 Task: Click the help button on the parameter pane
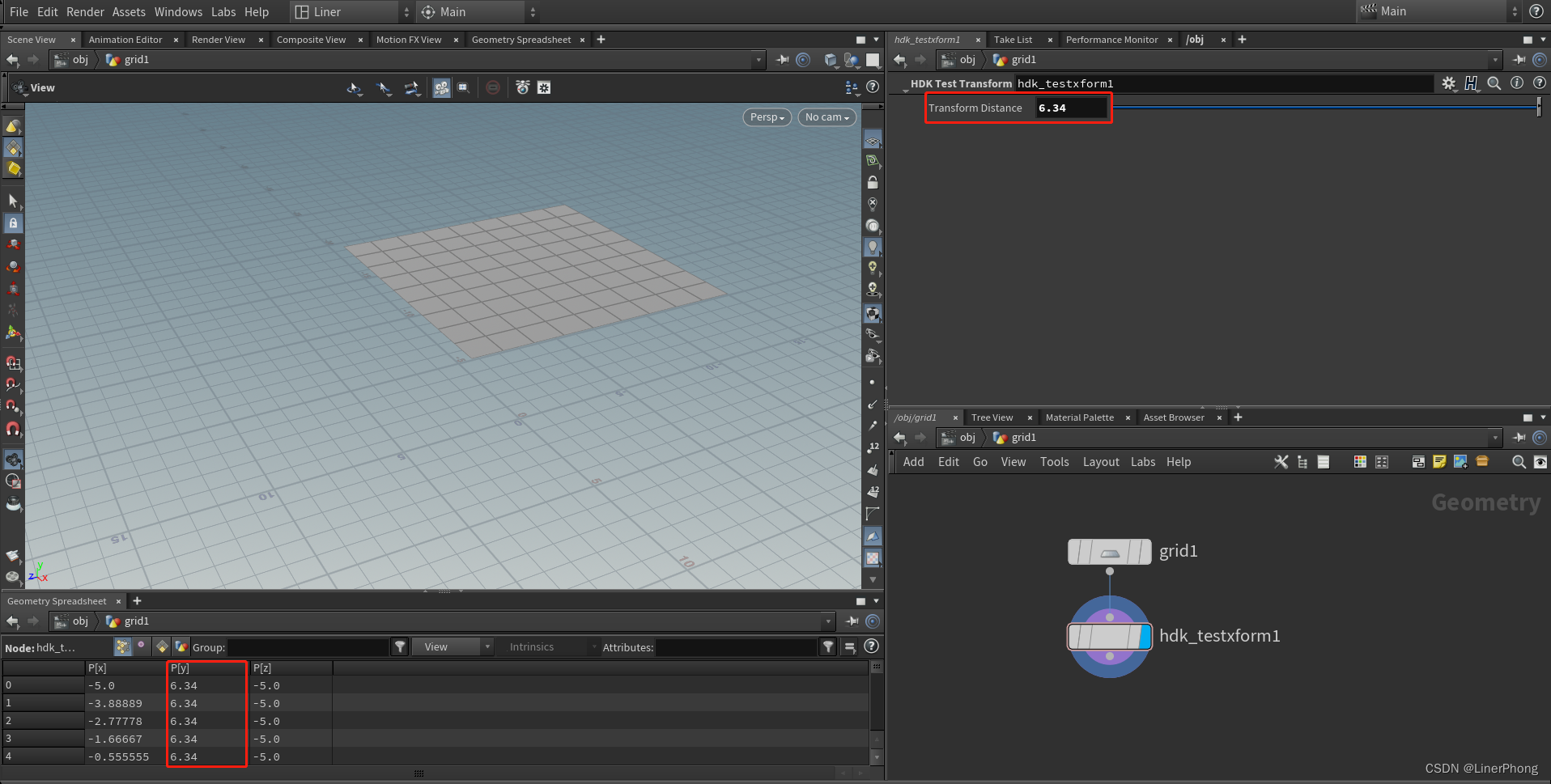[x=1540, y=83]
